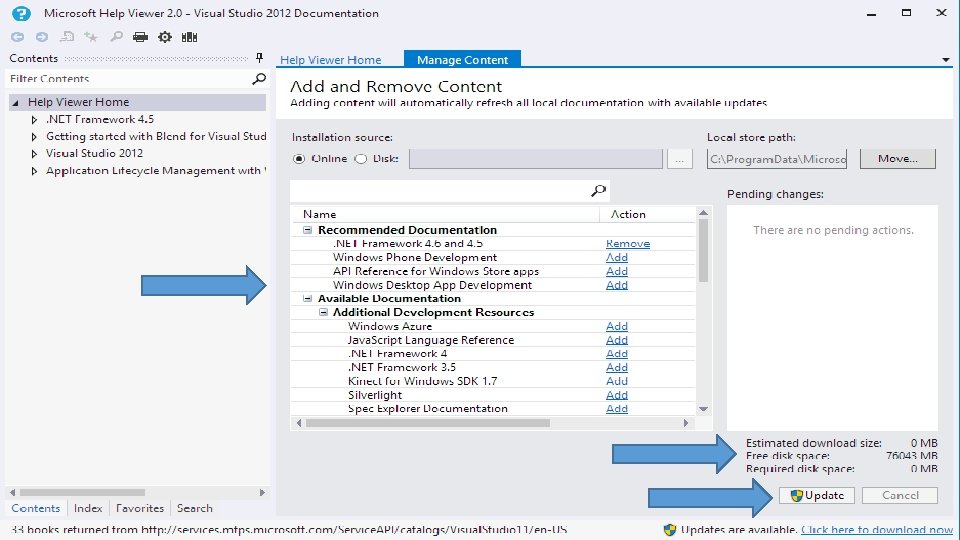
Task: Select the Online installation source
Action: tap(299, 159)
